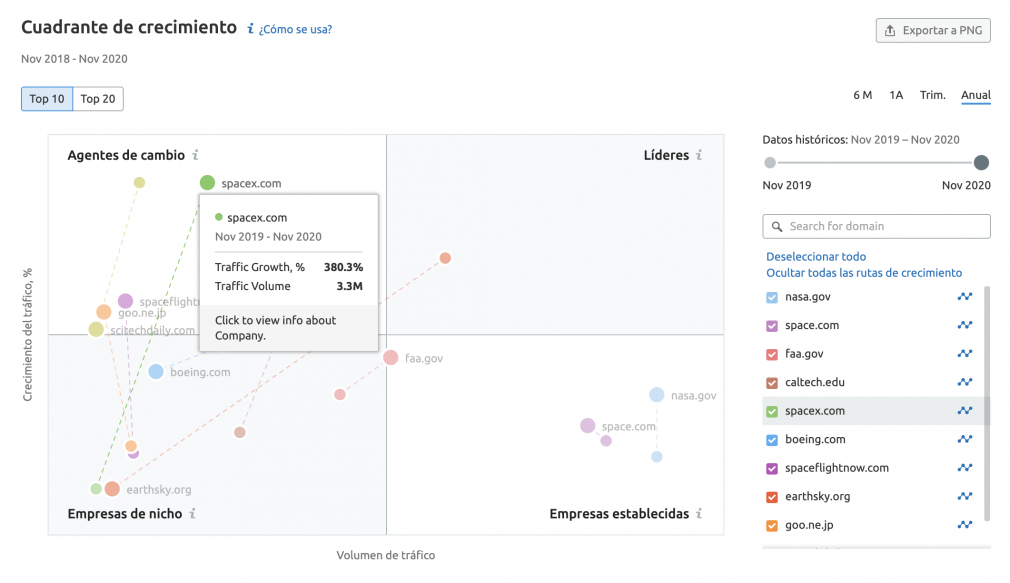Click the faa.gov bubble on chart
The image size is (1010, 583).
click(x=390, y=358)
